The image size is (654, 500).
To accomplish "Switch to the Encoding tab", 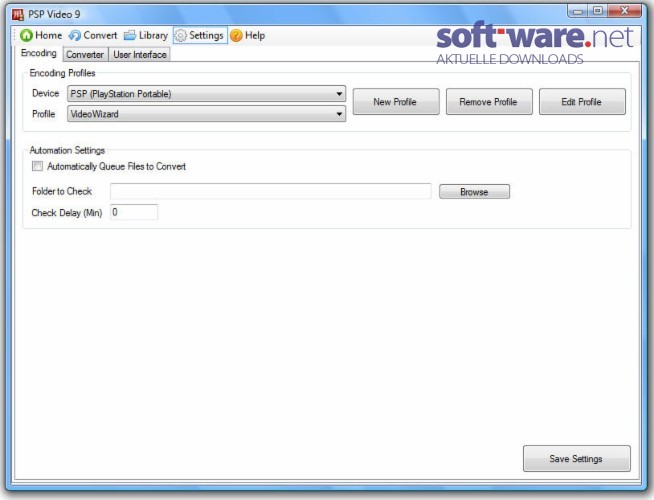I will click(x=39, y=53).
